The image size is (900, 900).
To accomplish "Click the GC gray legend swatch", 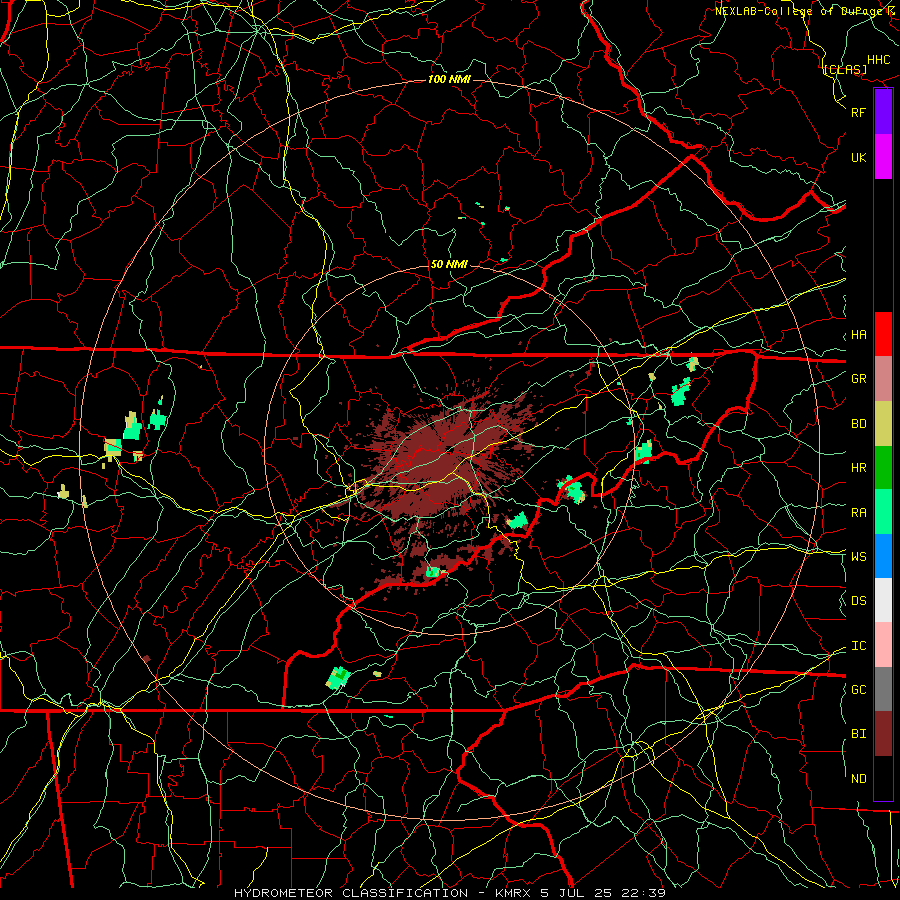I will pos(883,689).
